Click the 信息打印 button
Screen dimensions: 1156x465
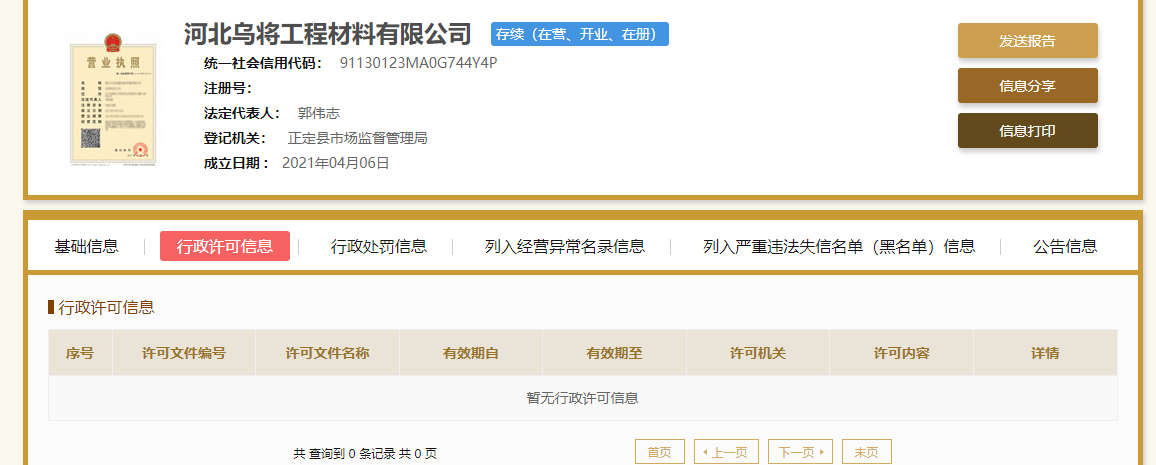click(x=1028, y=130)
